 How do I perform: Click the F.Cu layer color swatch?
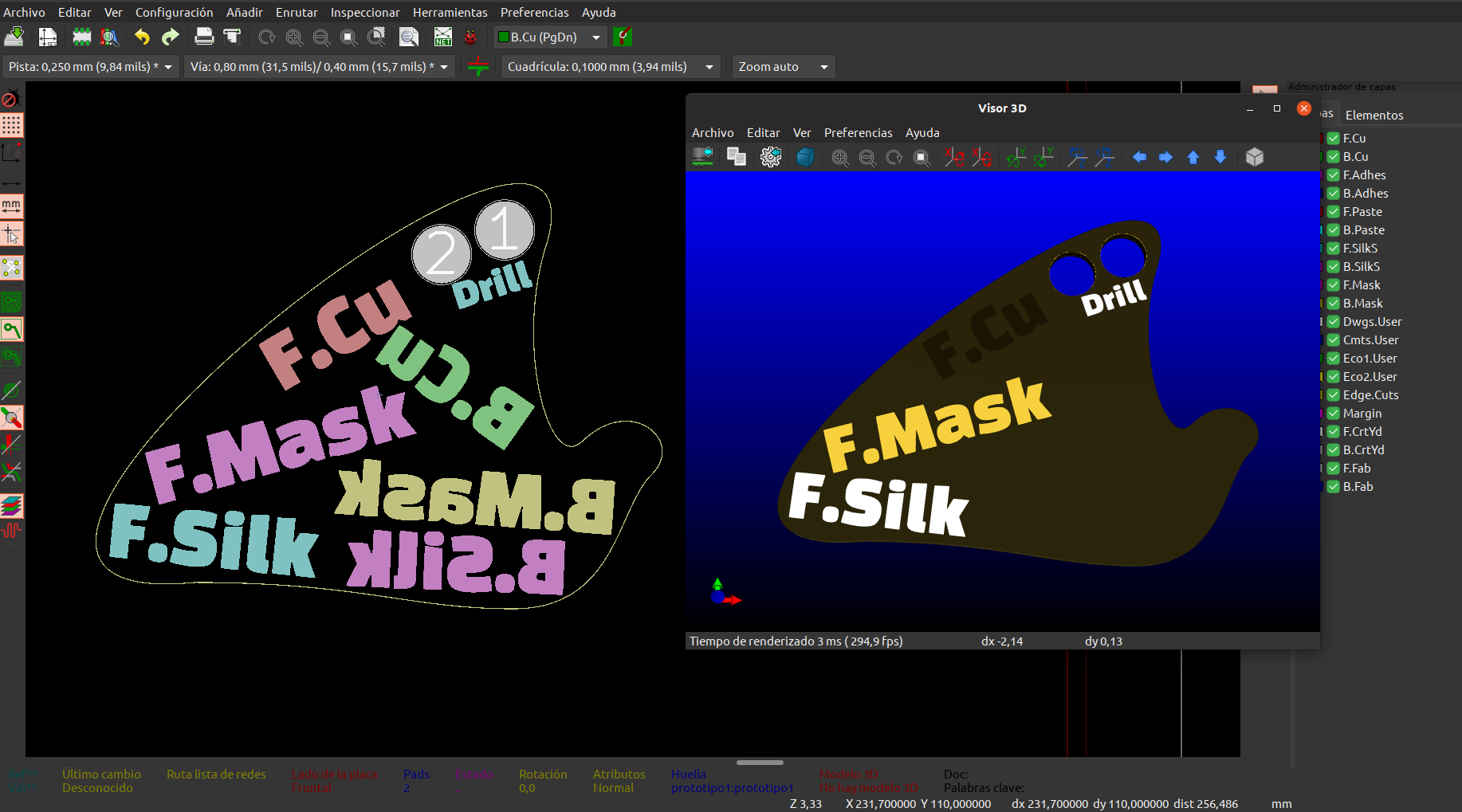click(x=1321, y=139)
